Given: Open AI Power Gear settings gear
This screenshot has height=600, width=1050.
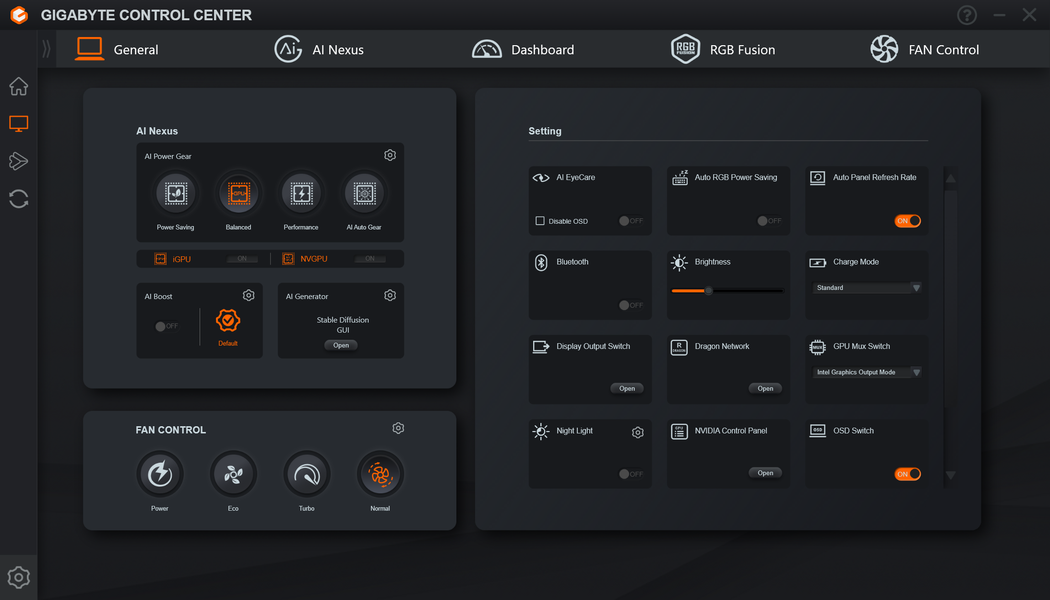Looking at the screenshot, I should (x=390, y=155).
